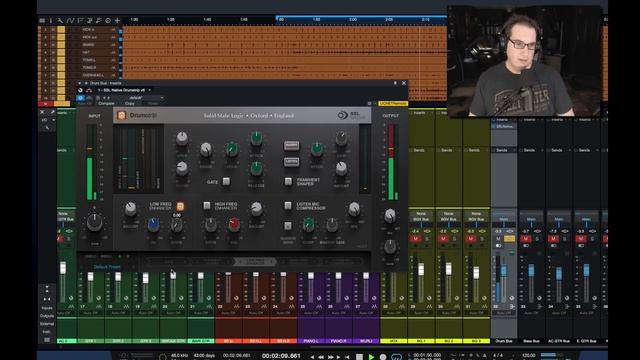This screenshot has height=360, width=640.
Task: Open track options with wrench icon above tracks
Action: tap(60, 20)
